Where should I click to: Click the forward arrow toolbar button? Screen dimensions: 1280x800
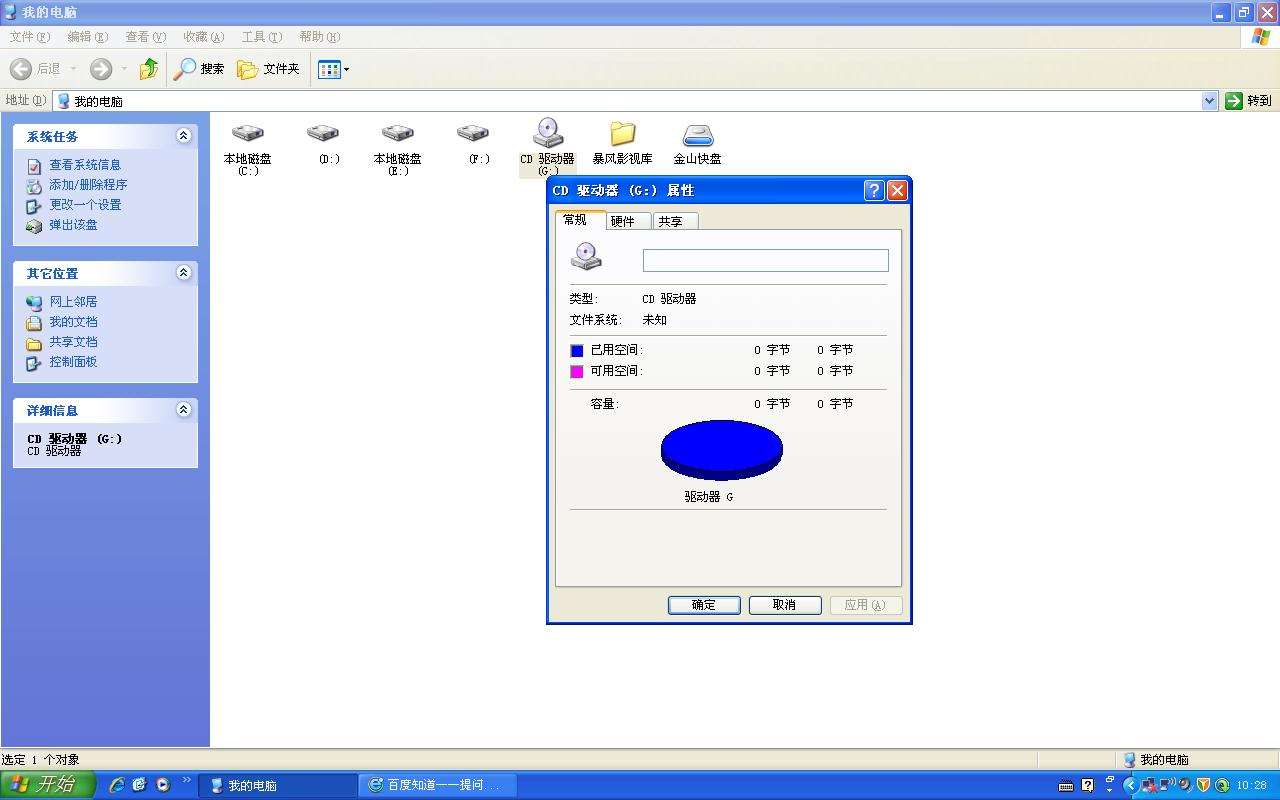(101, 69)
